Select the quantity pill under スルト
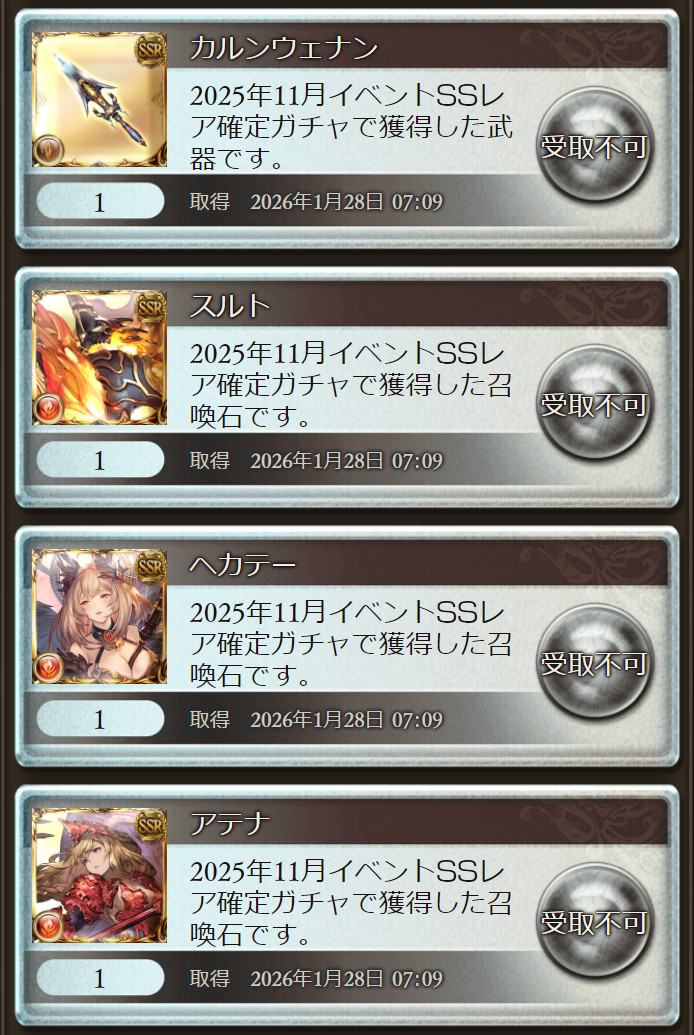694x1035 pixels. pos(100,459)
